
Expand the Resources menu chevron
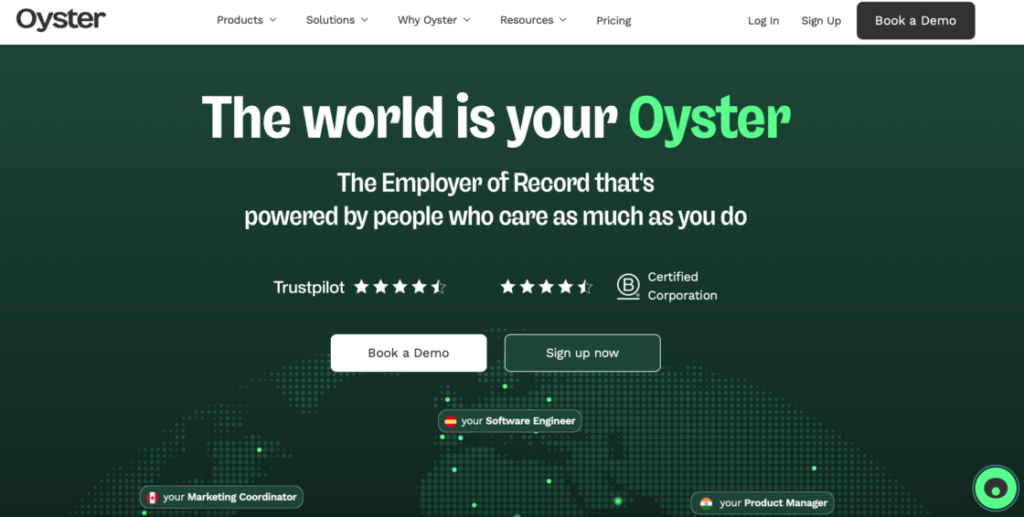(563, 20)
